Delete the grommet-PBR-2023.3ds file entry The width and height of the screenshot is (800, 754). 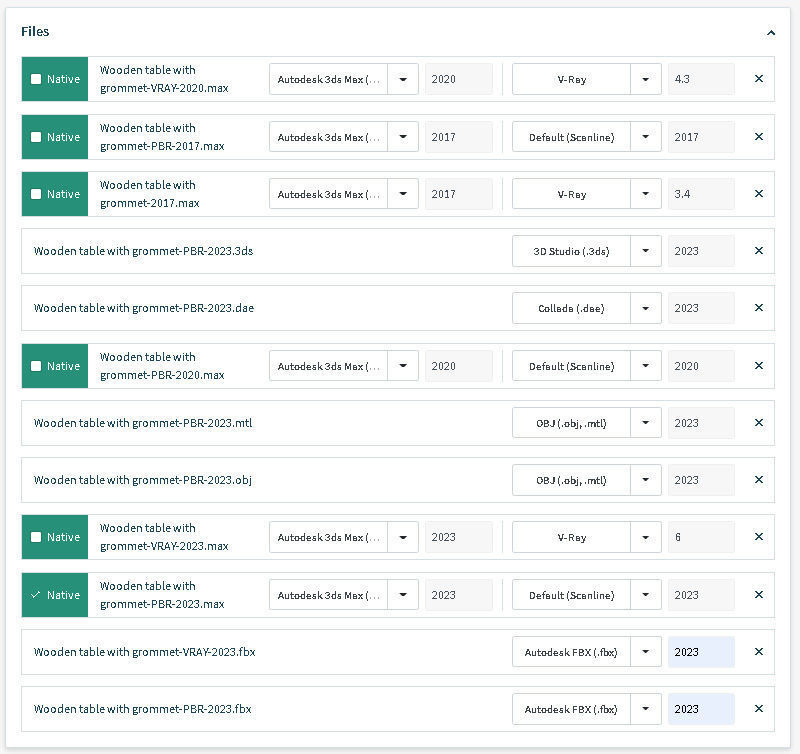758,251
